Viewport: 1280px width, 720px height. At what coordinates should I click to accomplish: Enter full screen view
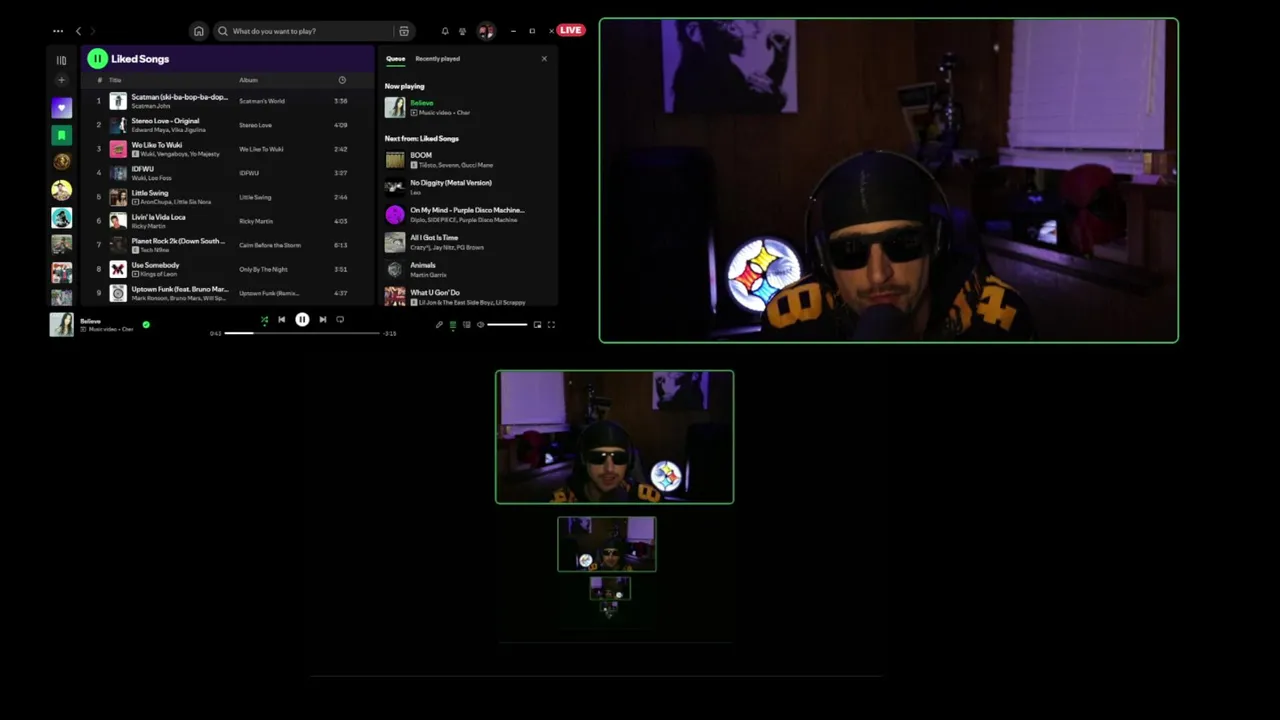[551, 324]
